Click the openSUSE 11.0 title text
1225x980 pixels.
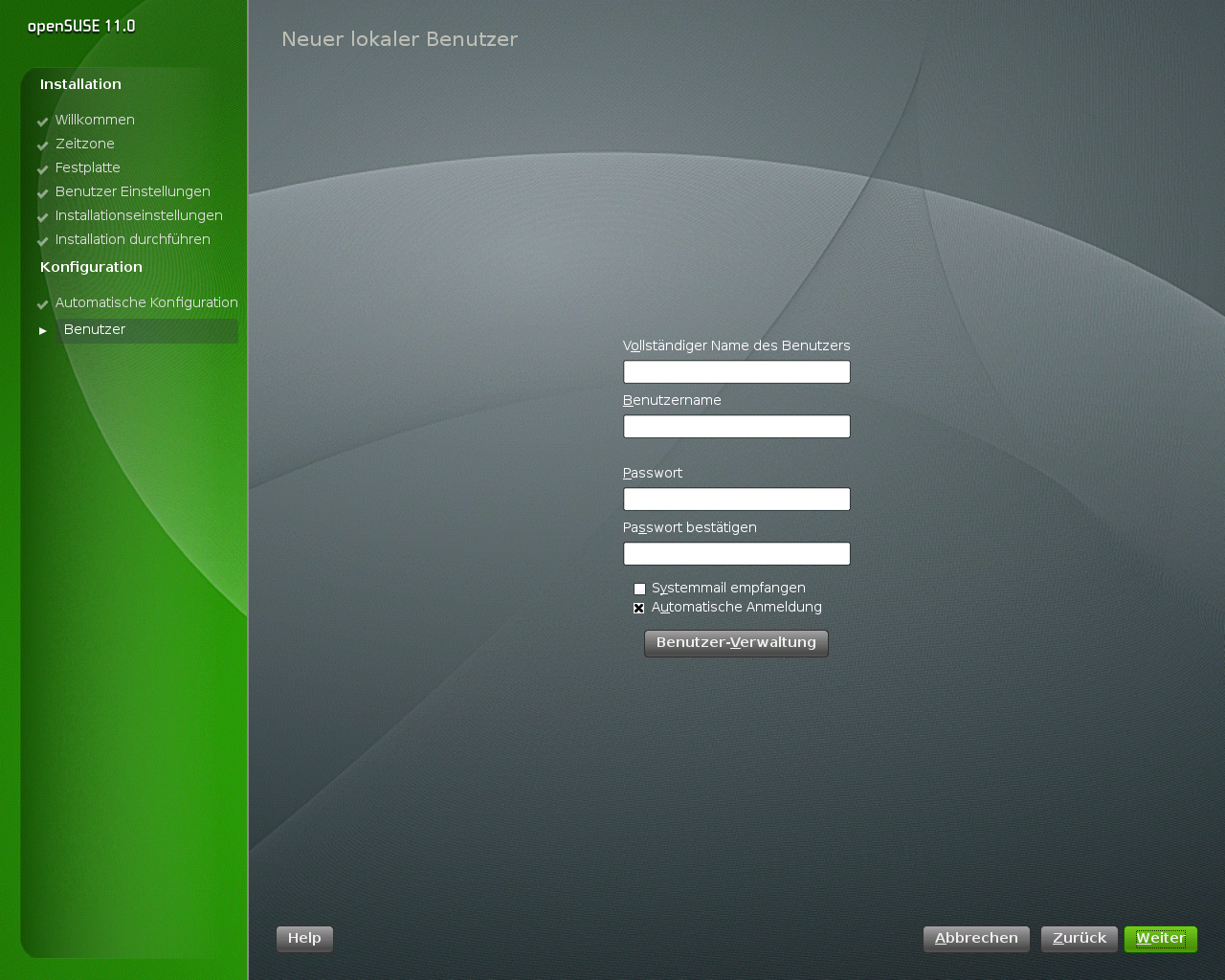tap(81, 26)
